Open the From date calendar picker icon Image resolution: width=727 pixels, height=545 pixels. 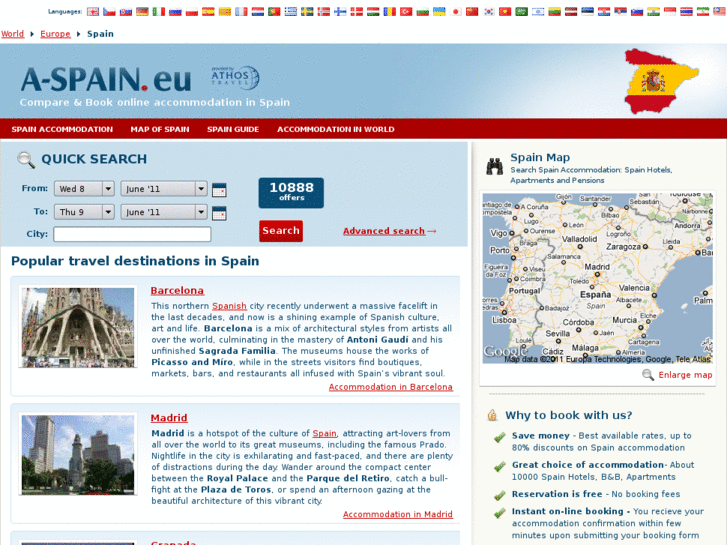pyautogui.click(x=219, y=190)
